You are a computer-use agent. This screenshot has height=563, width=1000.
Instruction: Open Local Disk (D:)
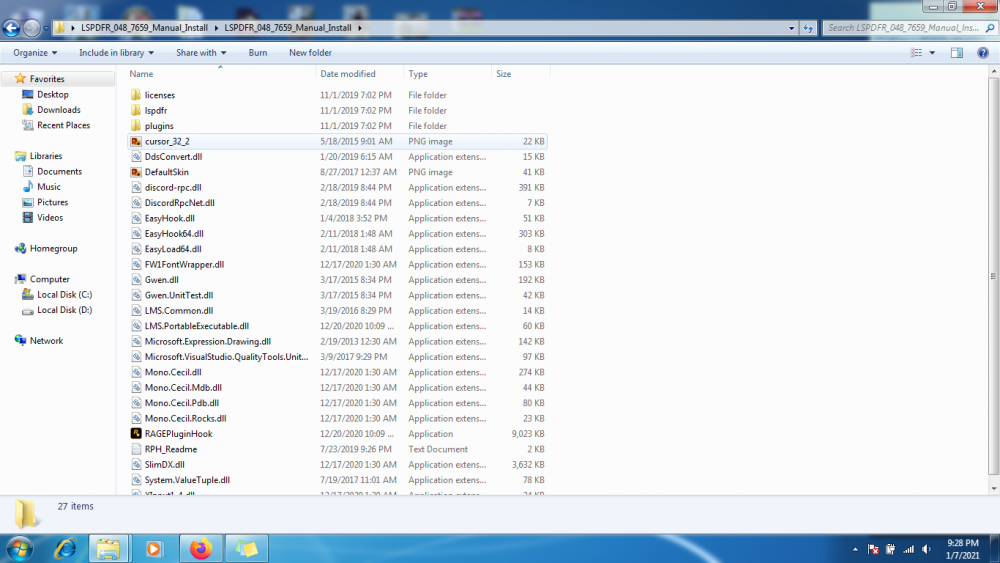point(64,310)
